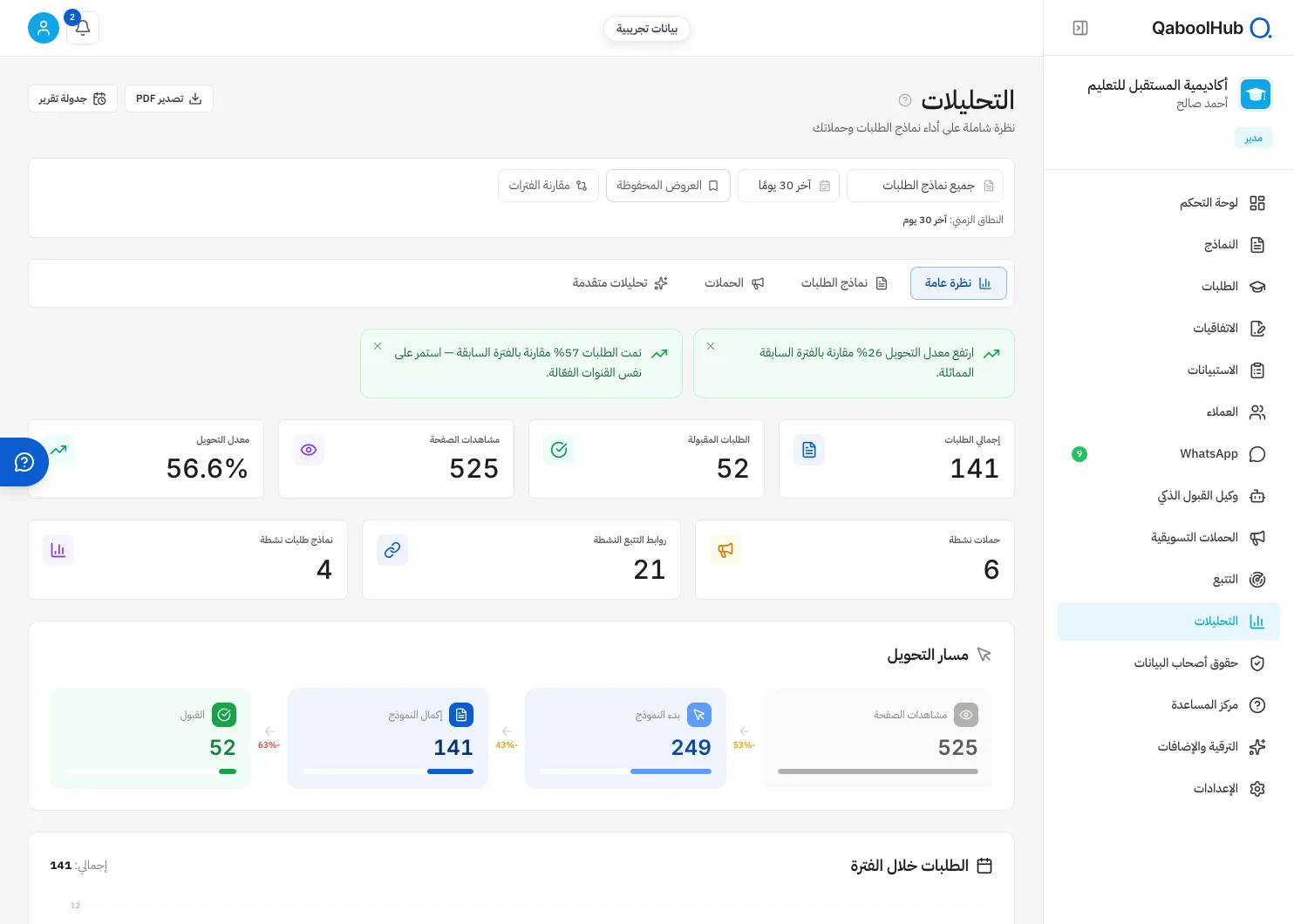The image size is (1294, 924).
Task: Switch to نظرة عامة tab
Action: (x=958, y=283)
